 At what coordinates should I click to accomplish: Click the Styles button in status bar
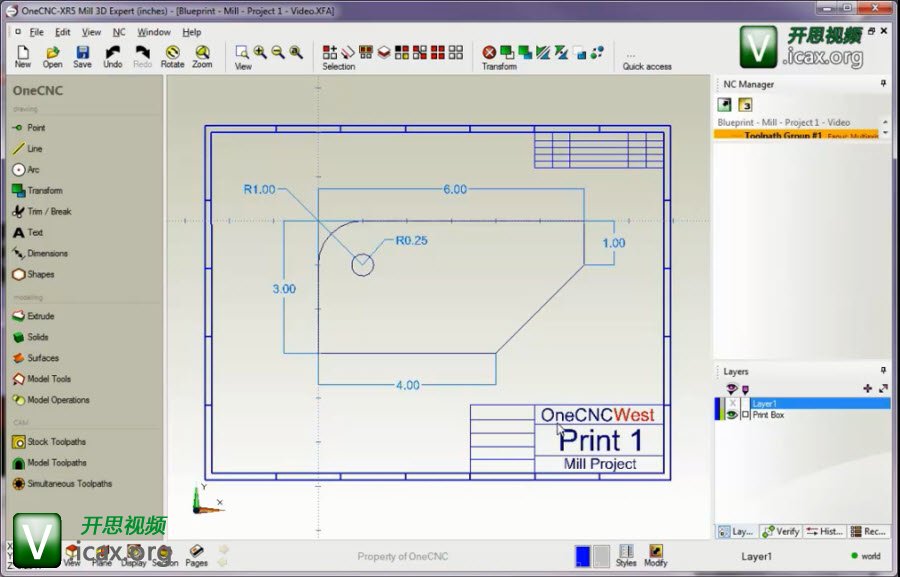click(x=626, y=555)
